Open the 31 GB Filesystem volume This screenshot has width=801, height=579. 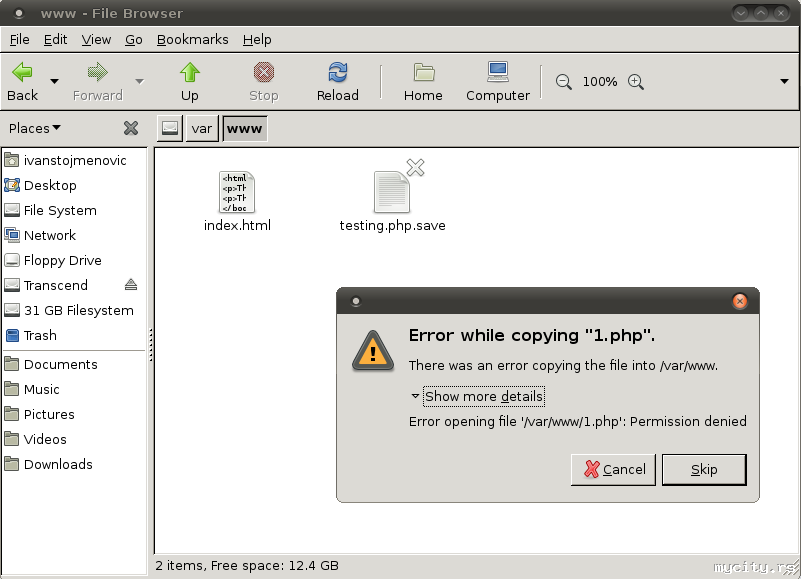74,311
